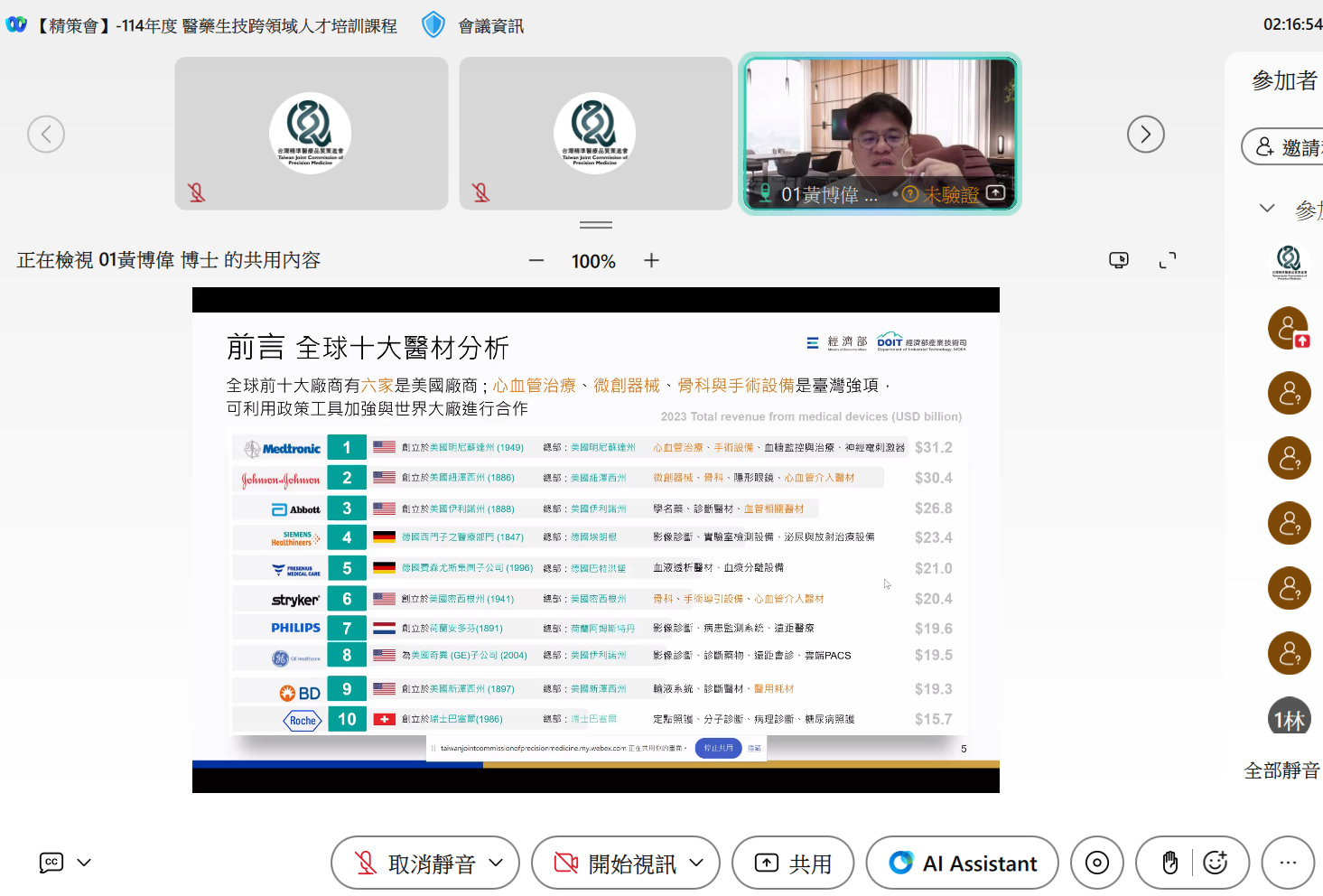This screenshot has height=896, width=1323.
Task: Click Johnson & Johnson logo in slide
Action: (x=281, y=480)
